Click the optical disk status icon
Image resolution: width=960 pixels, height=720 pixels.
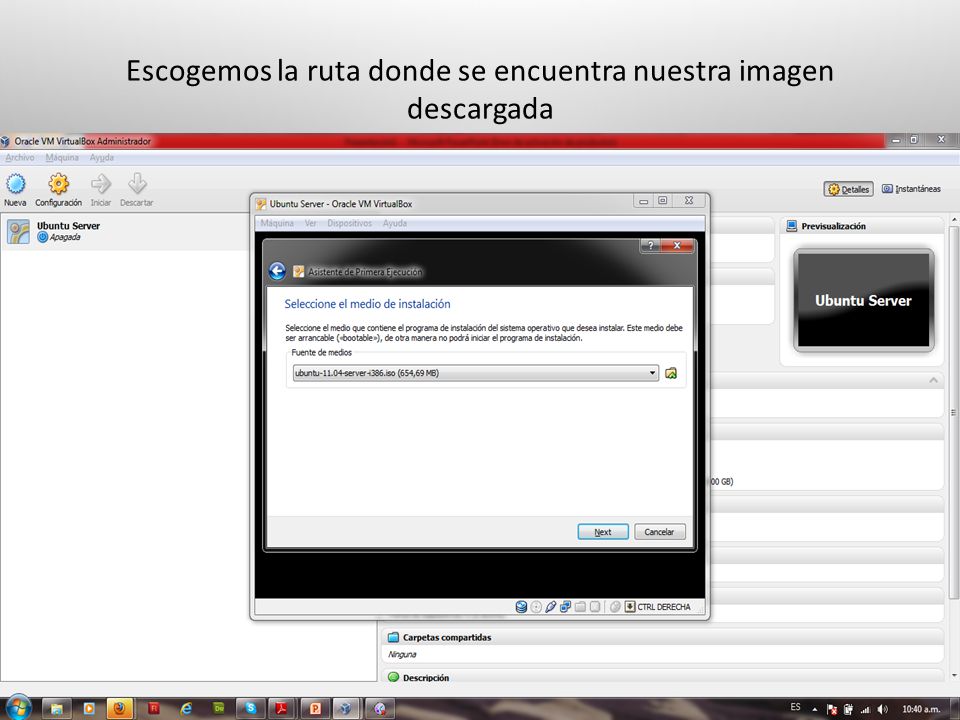coord(536,607)
